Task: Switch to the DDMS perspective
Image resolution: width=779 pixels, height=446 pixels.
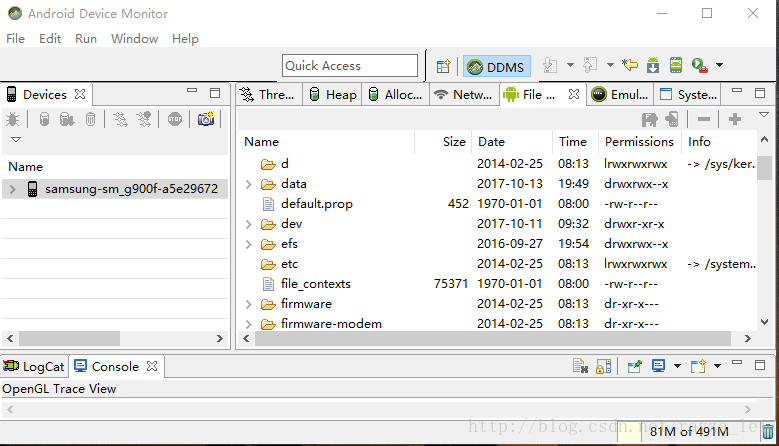Action: (x=497, y=67)
